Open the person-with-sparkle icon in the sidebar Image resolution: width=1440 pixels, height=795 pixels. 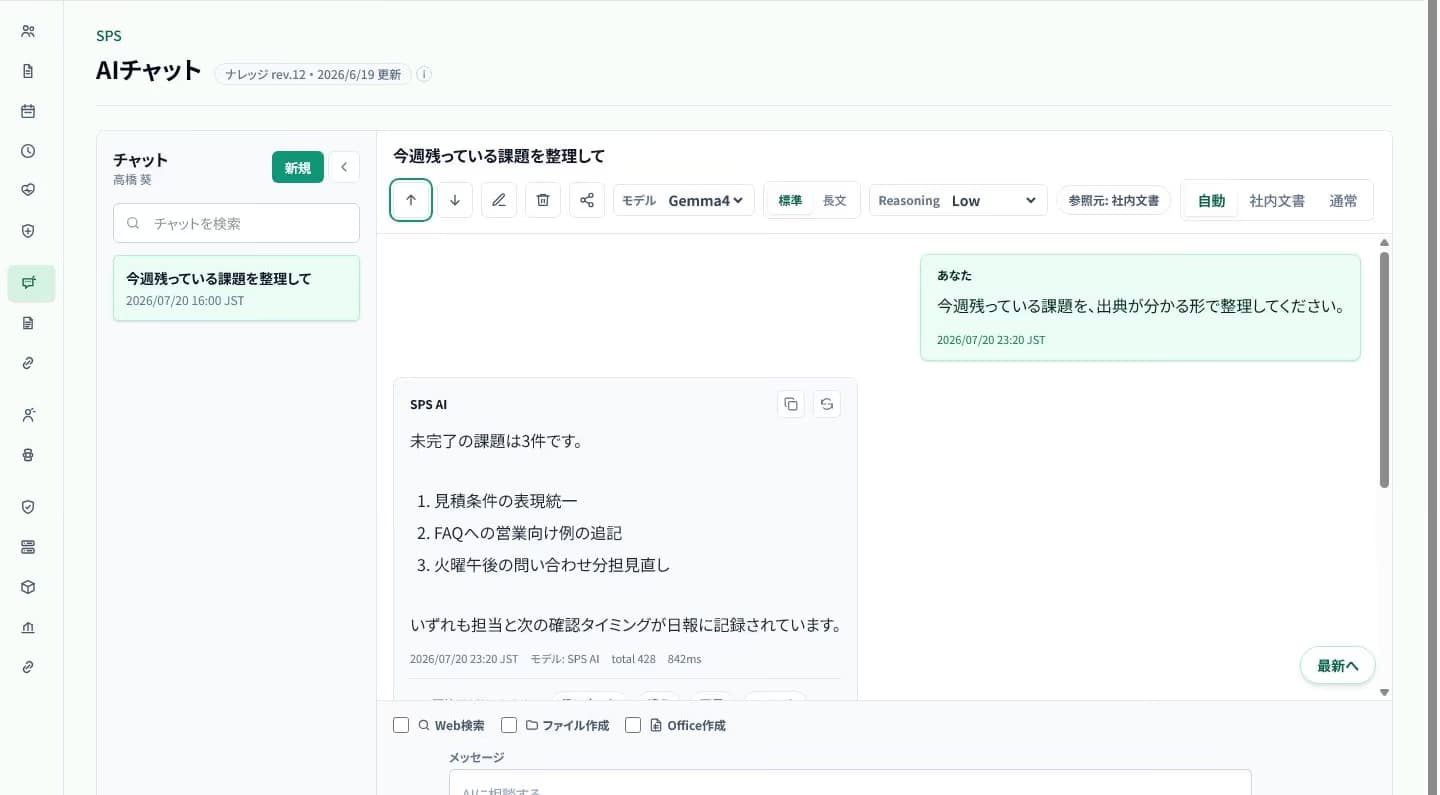click(28, 415)
